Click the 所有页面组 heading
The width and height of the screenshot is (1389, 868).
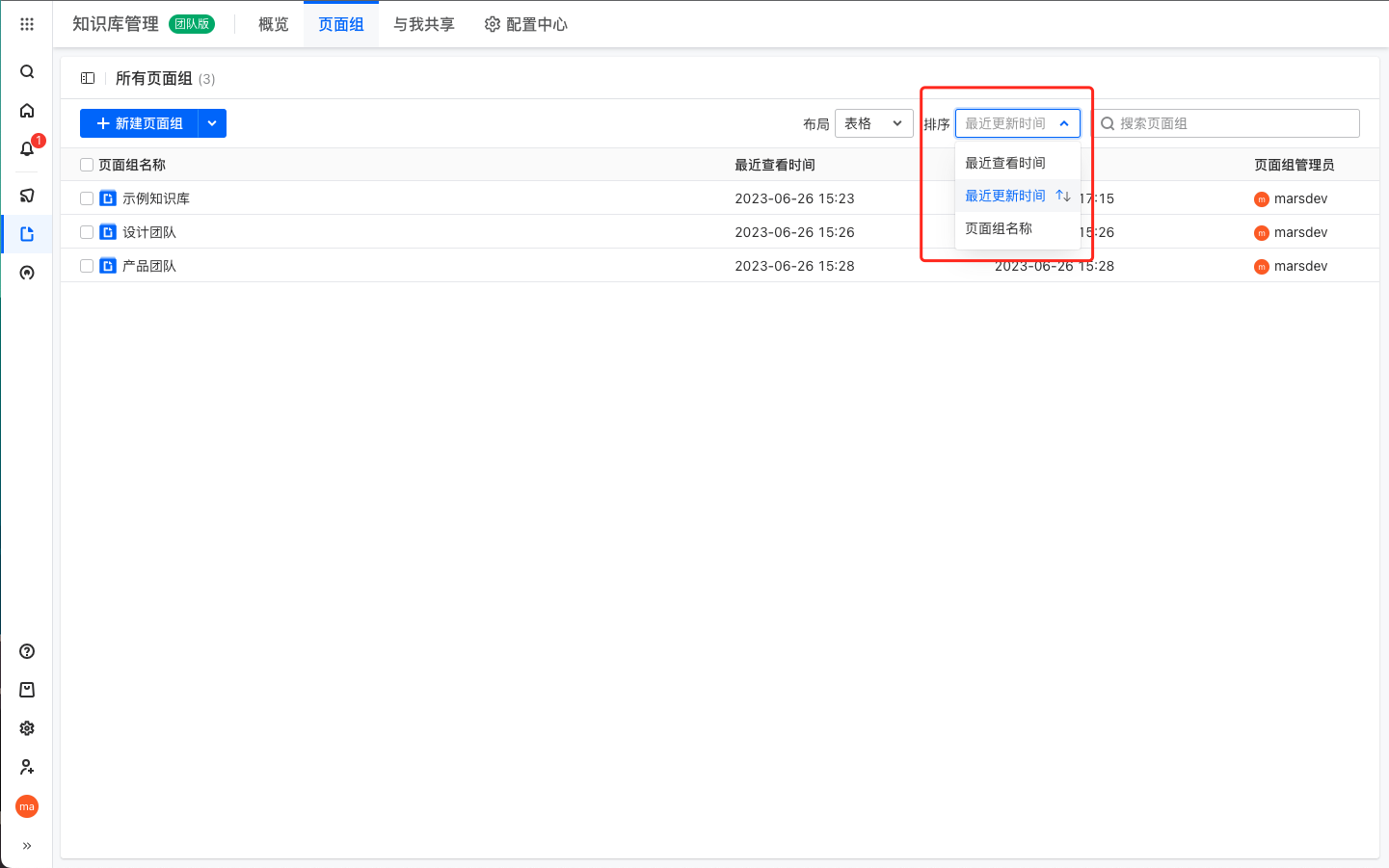[154, 78]
